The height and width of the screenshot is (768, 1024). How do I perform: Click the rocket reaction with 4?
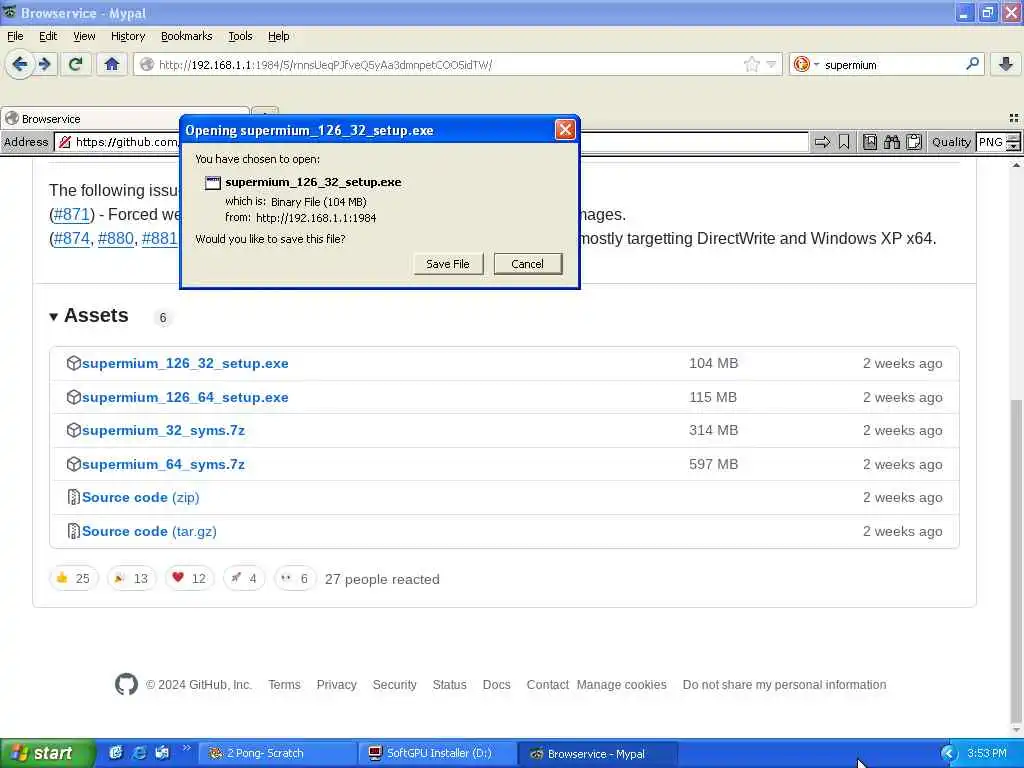click(244, 578)
